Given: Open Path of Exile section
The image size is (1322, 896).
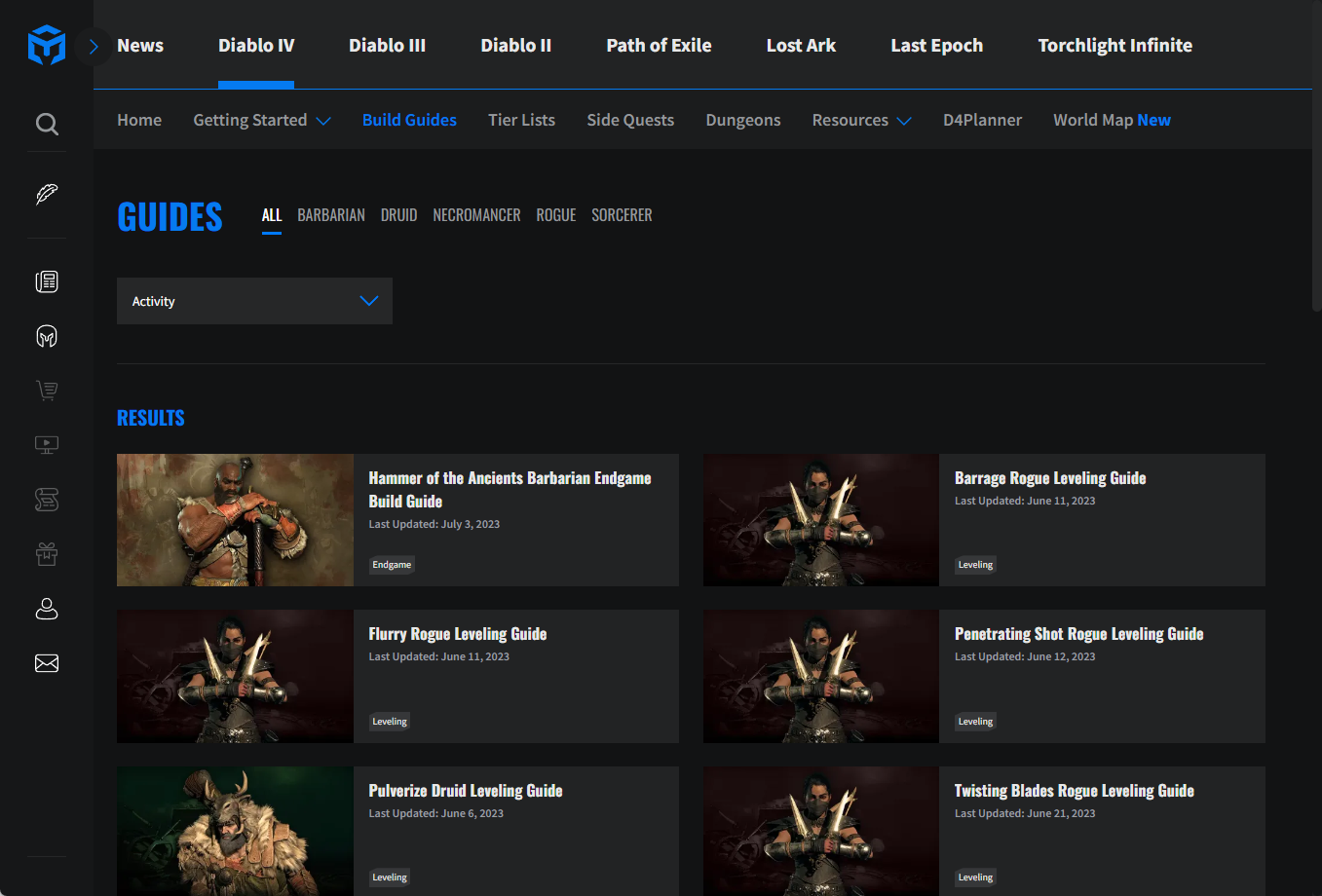Looking at the screenshot, I should pos(659,46).
